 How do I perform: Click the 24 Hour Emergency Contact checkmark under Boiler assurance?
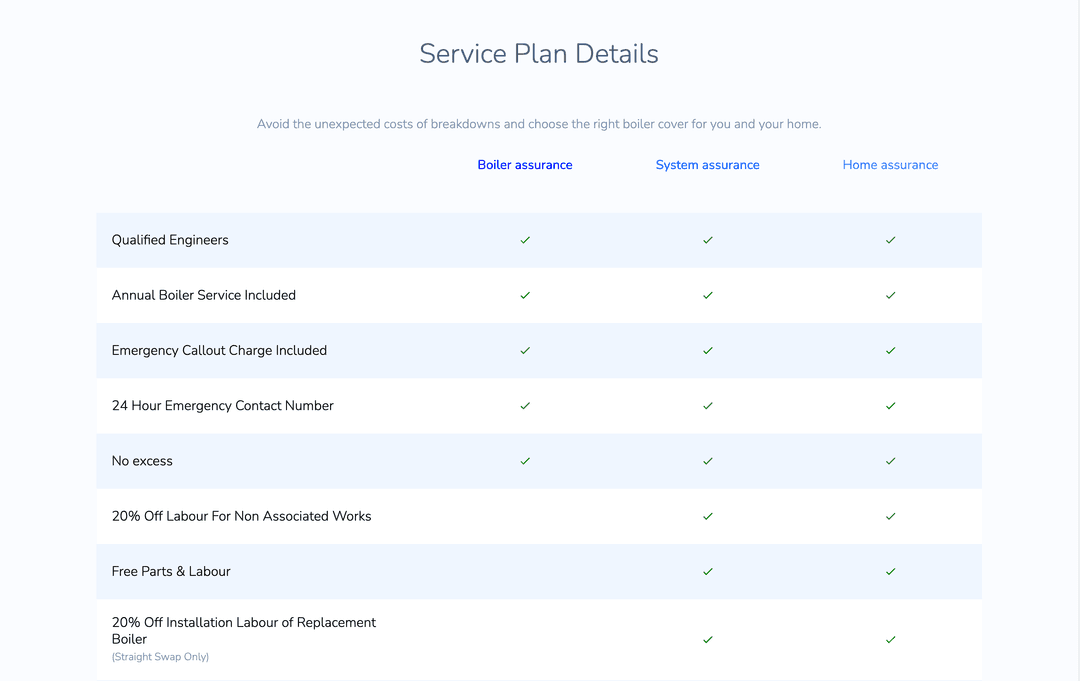(525, 406)
